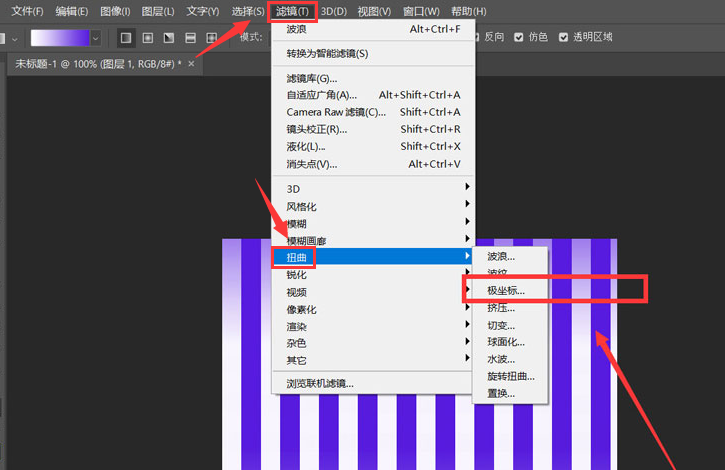Choose 旋转扭曲... distort filter

click(510, 377)
